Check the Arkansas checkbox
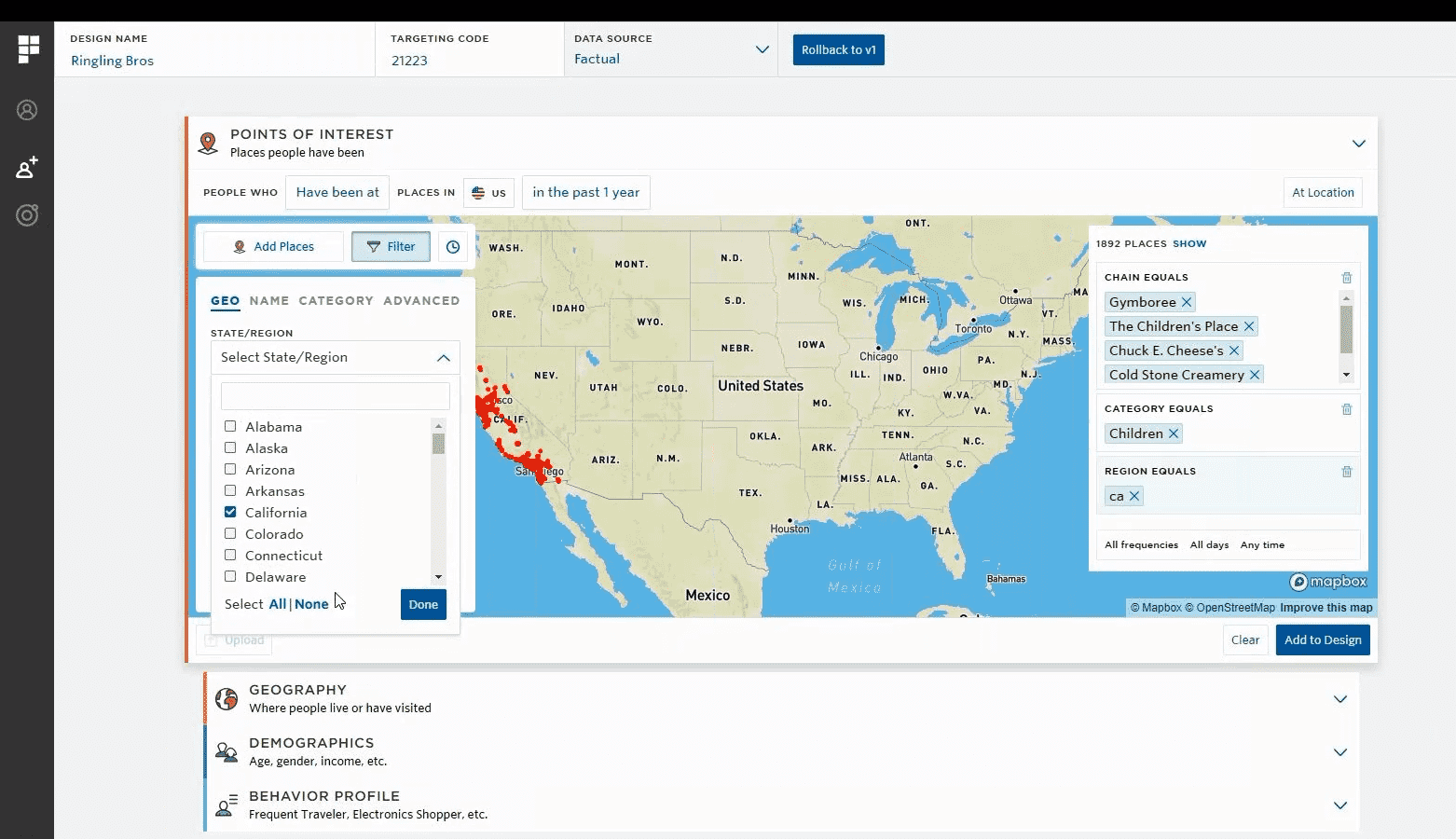1456x839 pixels. pyautogui.click(x=230, y=490)
